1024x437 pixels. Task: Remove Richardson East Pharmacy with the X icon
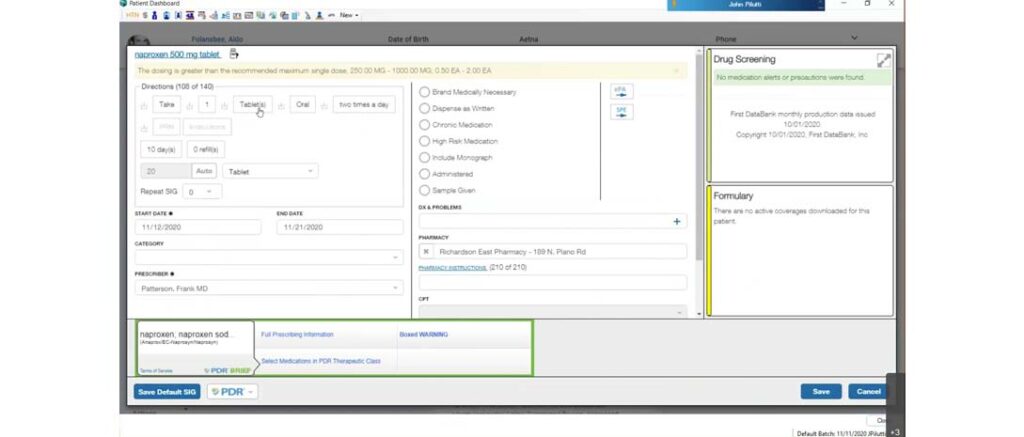[x=426, y=251]
